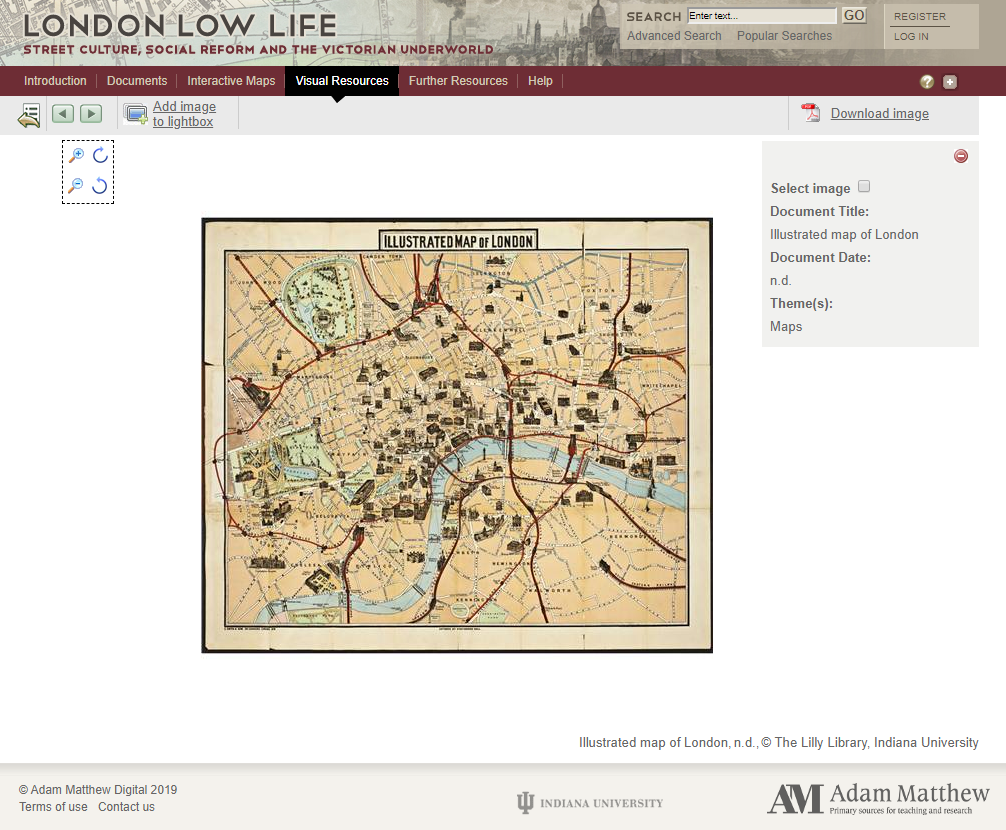Click the REGISTER link
This screenshot has height=830, width=1006.
[x=919, y=17]
